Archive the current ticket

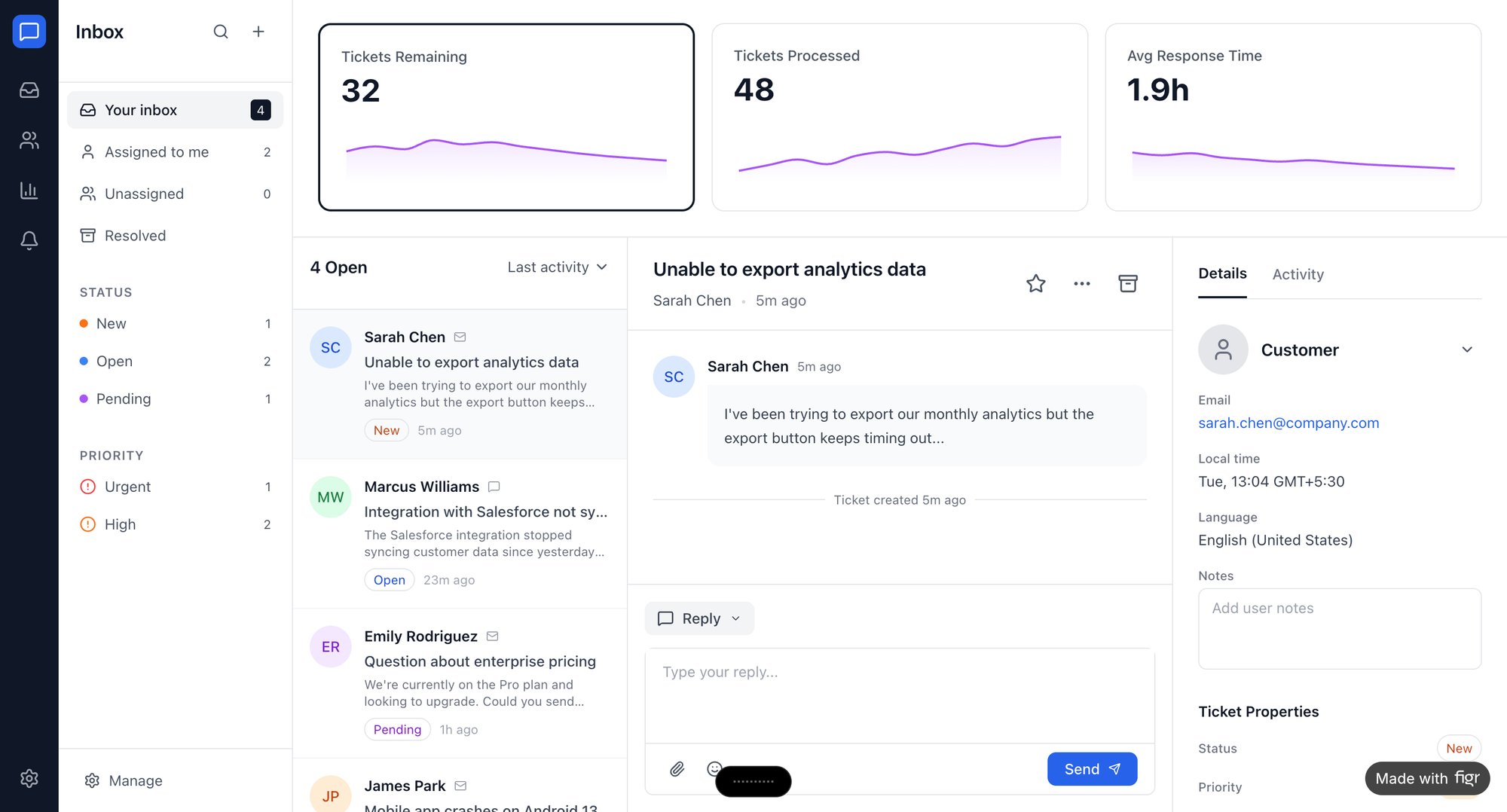coord(1128,284)
